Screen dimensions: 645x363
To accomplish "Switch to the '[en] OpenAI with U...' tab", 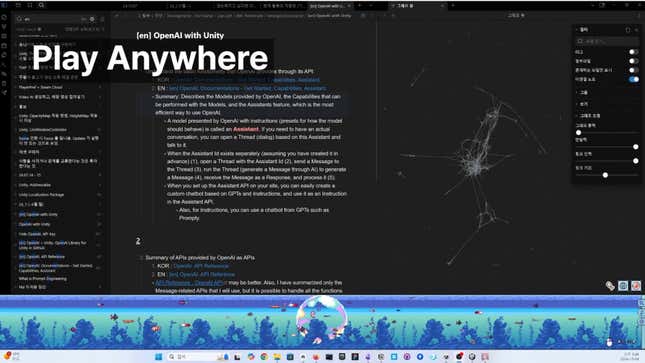I will point(327,6).
